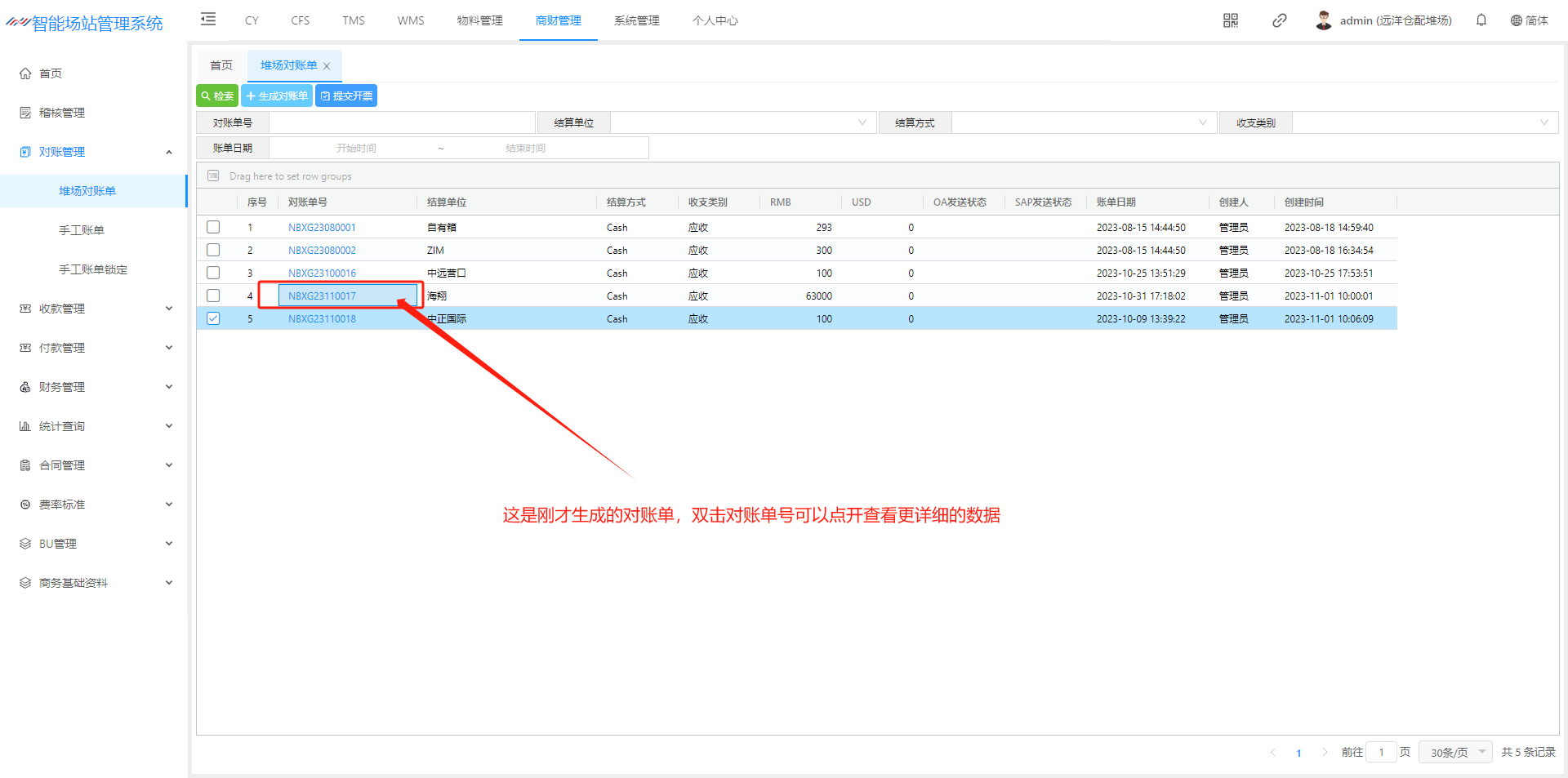The width and height of the screenshot is (1568, 778).
Task: Click the 生成对账单 button
Action: (x=277, y=96)
